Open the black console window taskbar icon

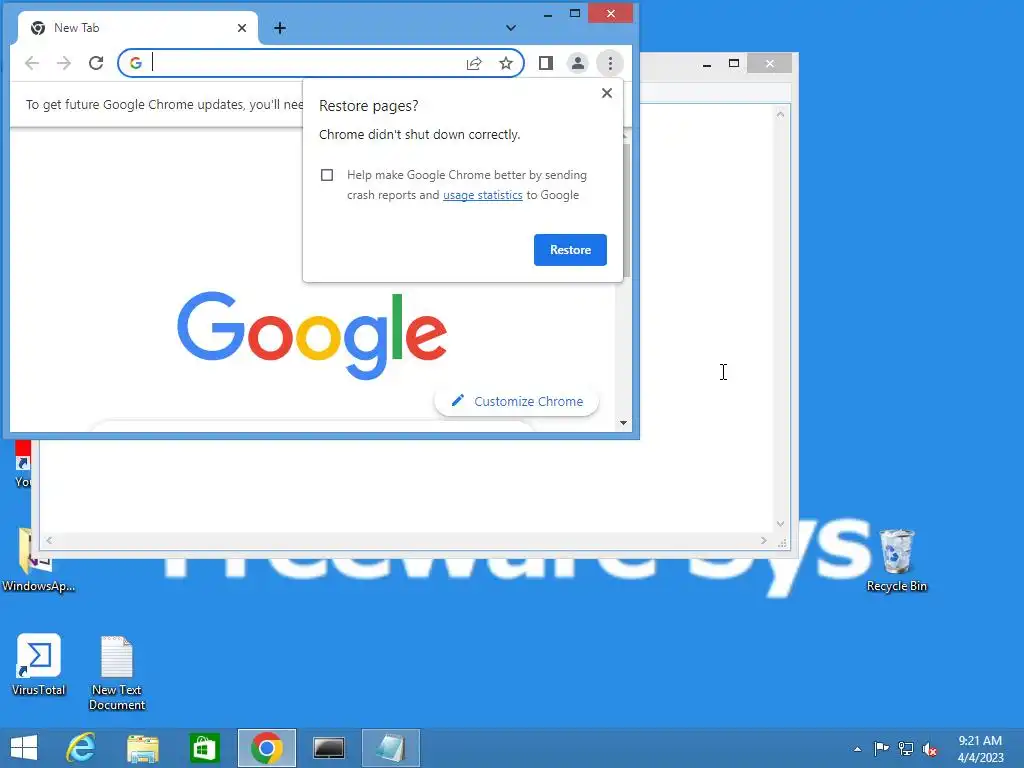coord(328,748)
